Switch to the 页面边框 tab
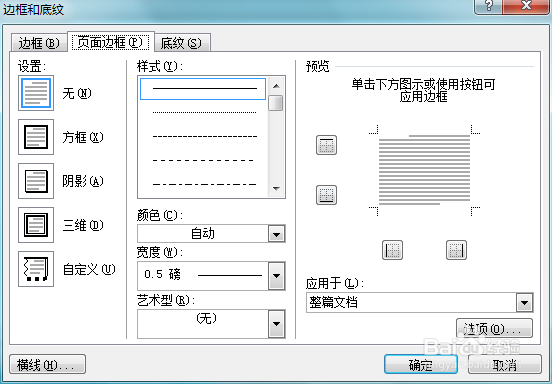Viewport: 552px width, 384px height. click(x=111, y=42)
